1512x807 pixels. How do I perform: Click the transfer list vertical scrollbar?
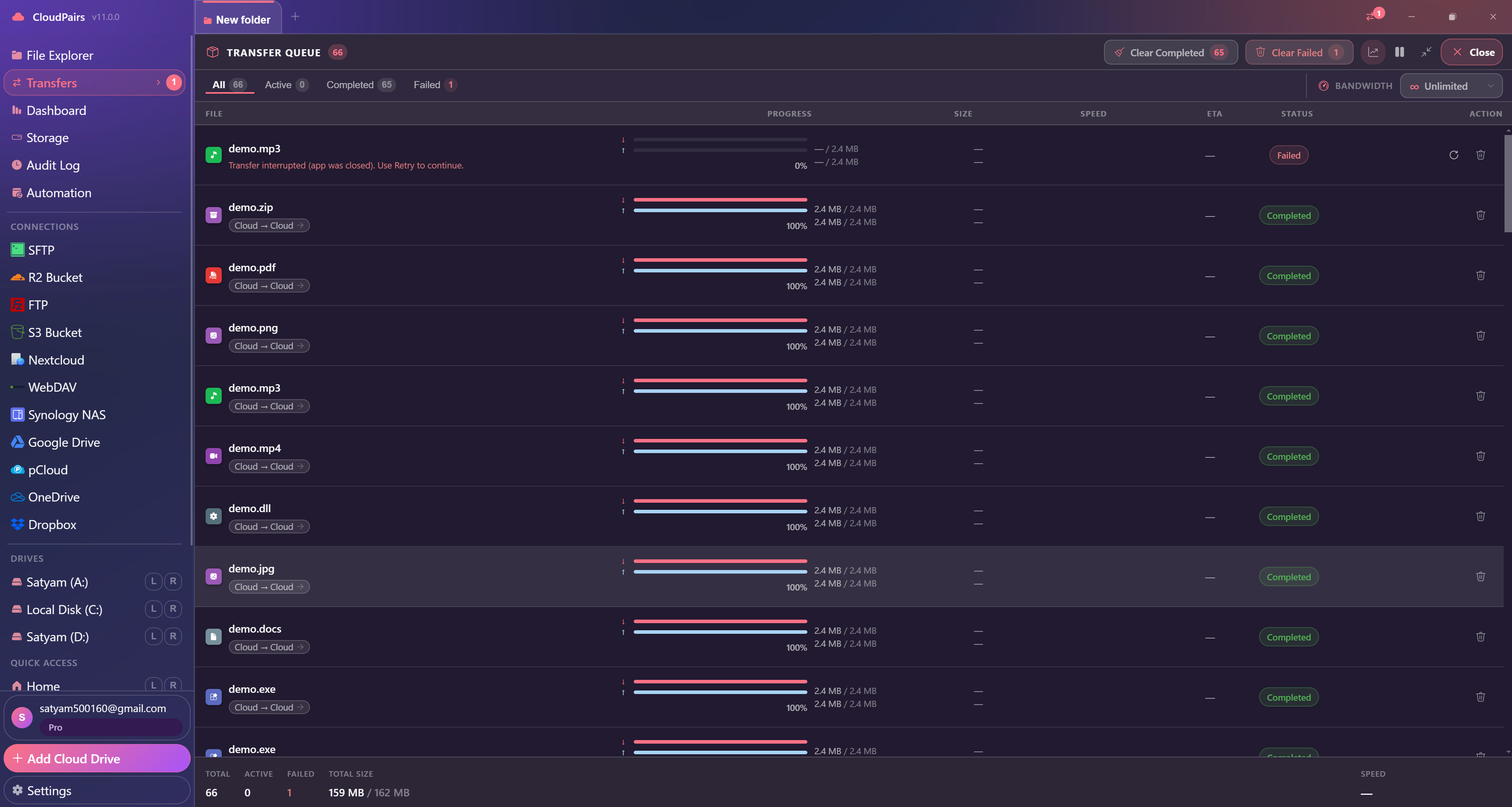(1507, 183)
